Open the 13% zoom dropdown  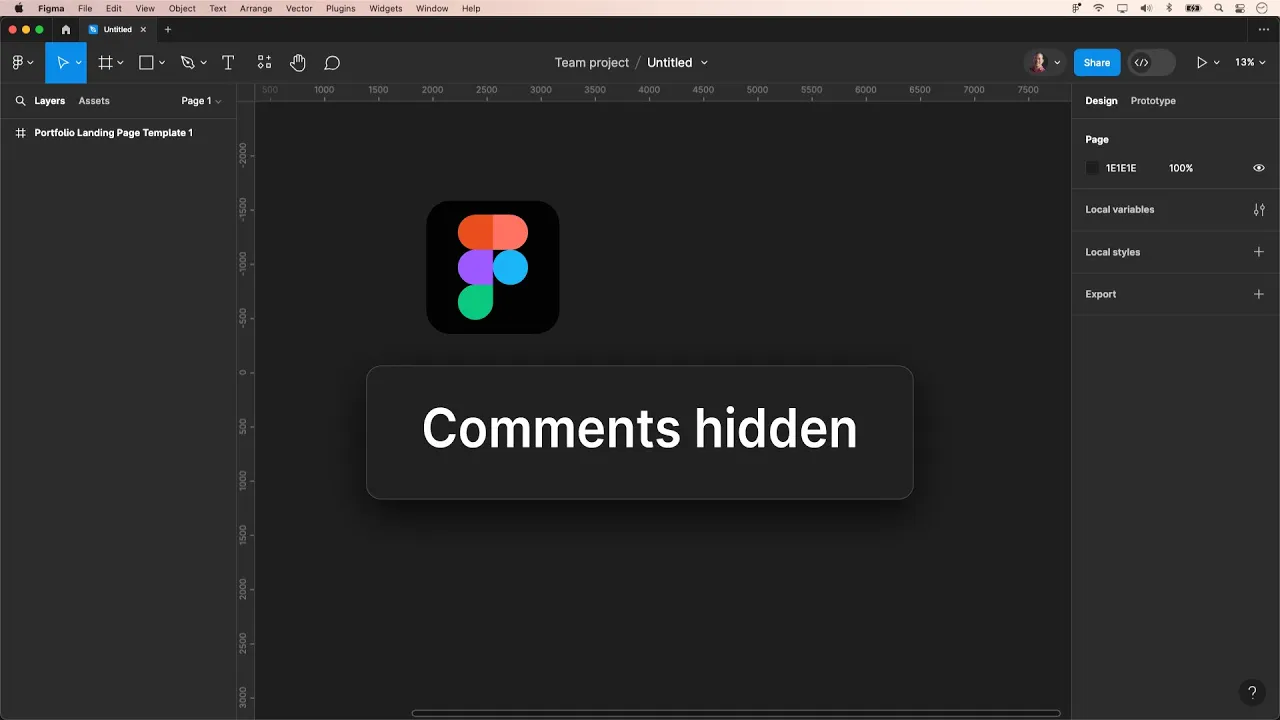(1250, 62)
